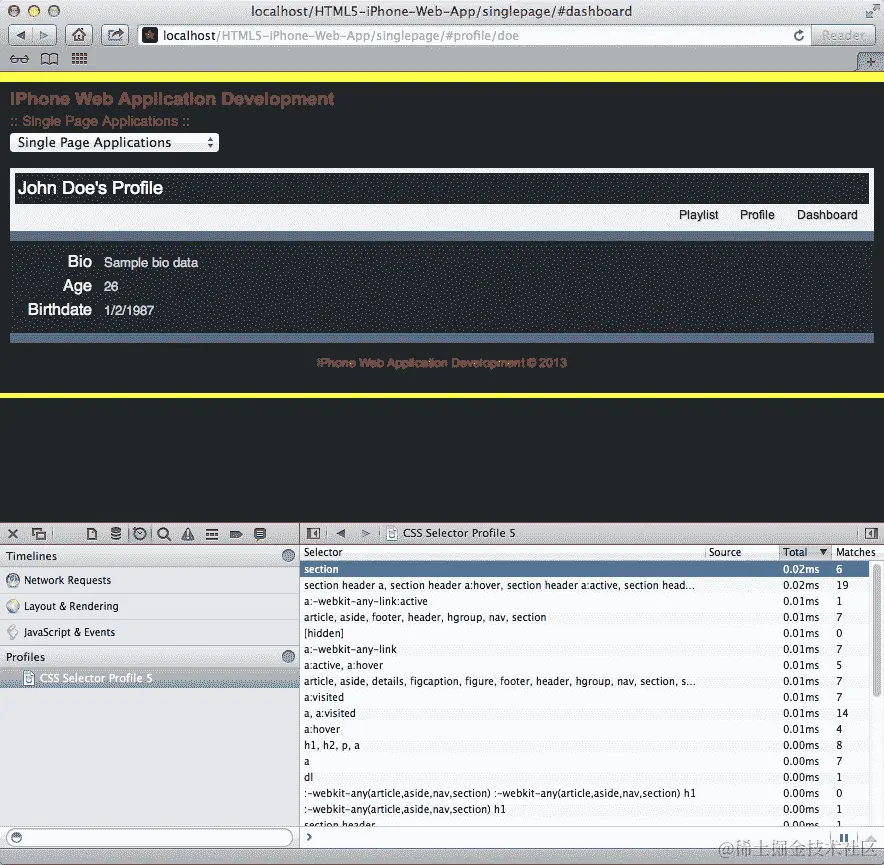Select the [hidden] selector row

[585, 633]
